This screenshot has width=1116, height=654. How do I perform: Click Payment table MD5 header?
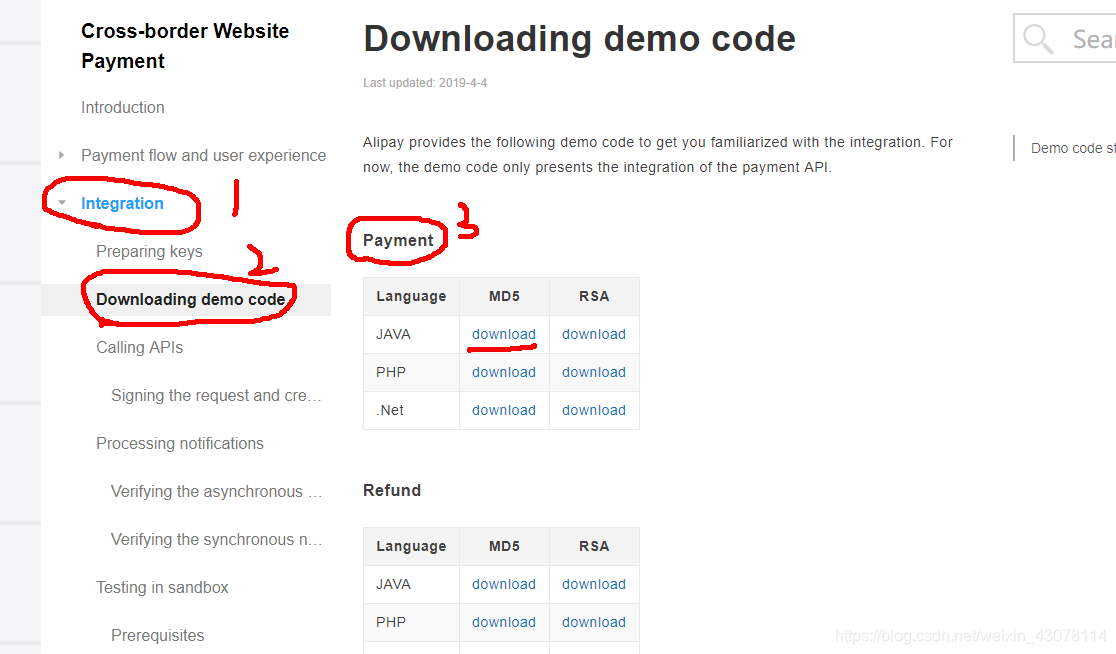point(505,296)
